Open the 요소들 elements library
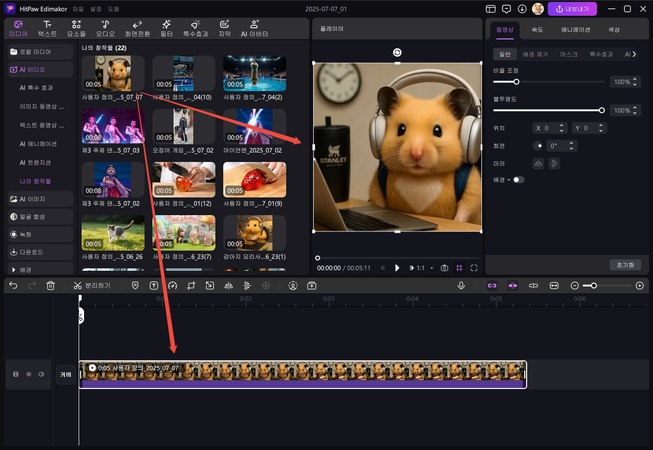653x450 pixels. [x=76, y=29]
